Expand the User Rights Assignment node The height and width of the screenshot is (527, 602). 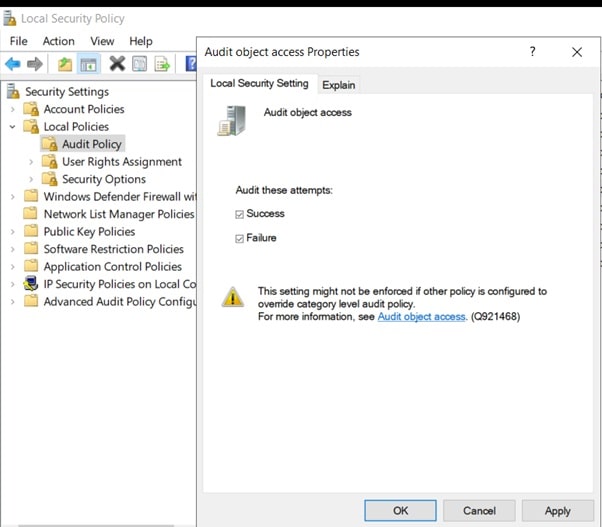click(x=31, y=162)
